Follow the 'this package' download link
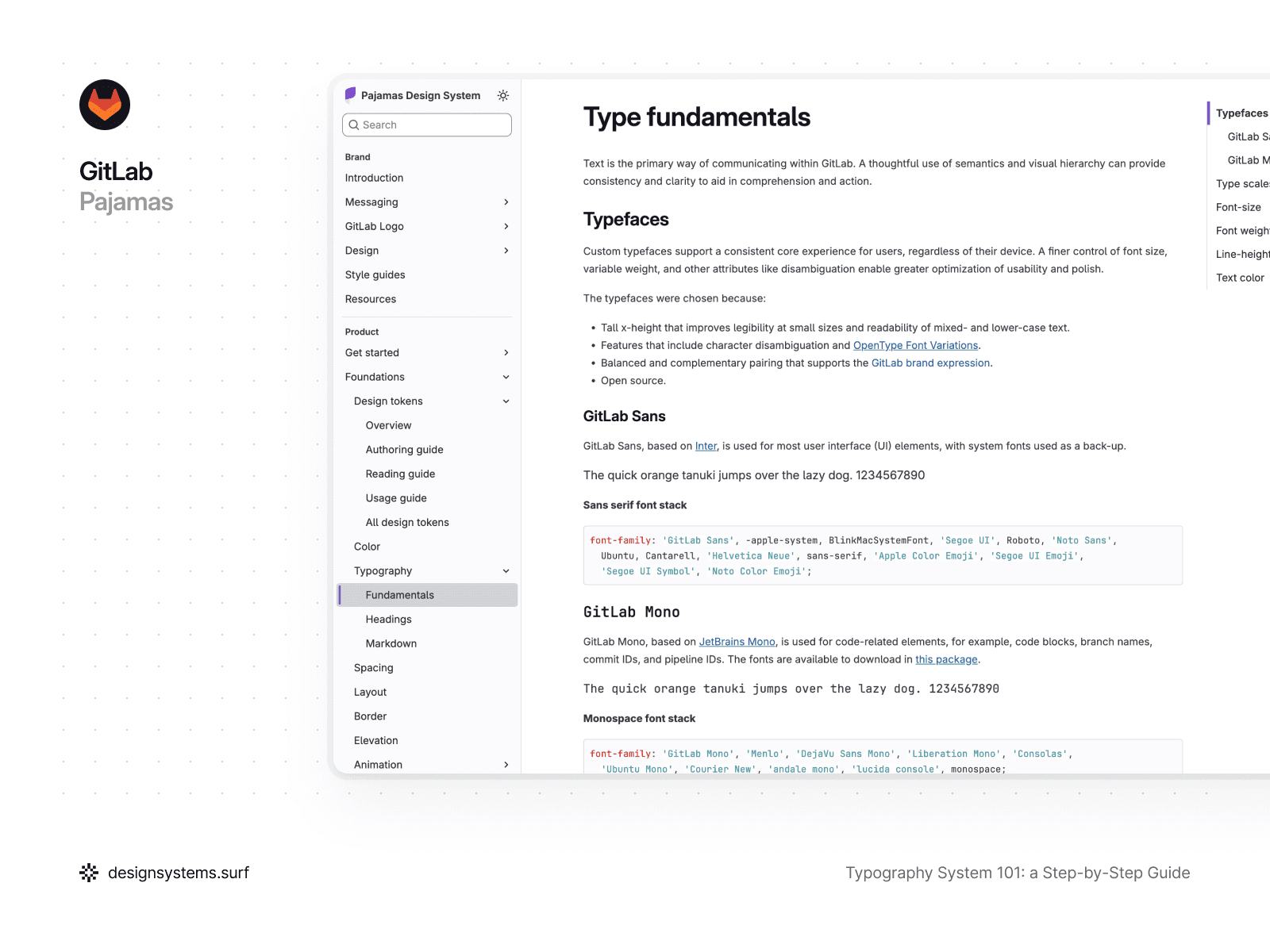1270x952 pixels. [946, 659]
